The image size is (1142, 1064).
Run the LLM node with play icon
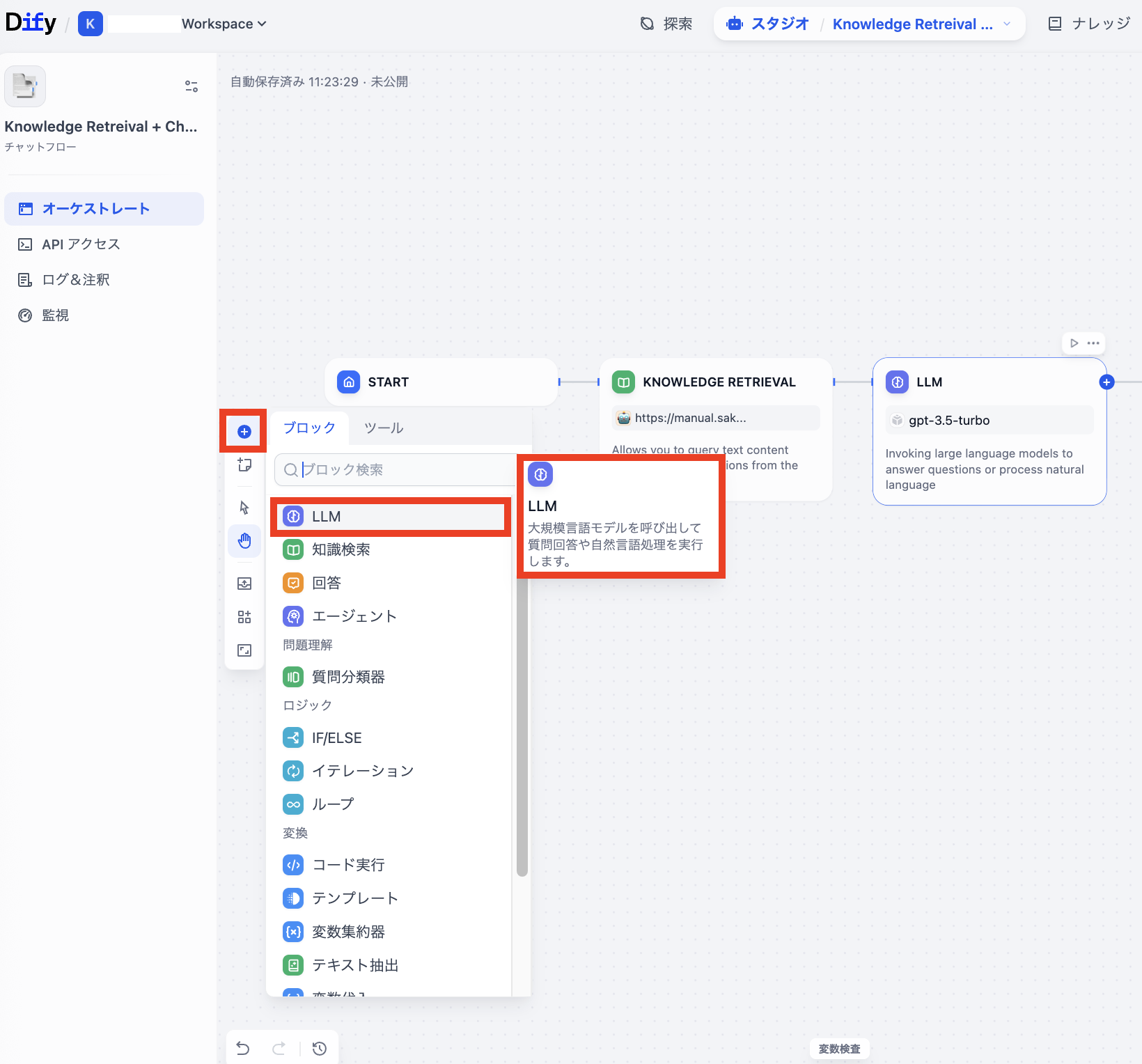point(1074,343)
